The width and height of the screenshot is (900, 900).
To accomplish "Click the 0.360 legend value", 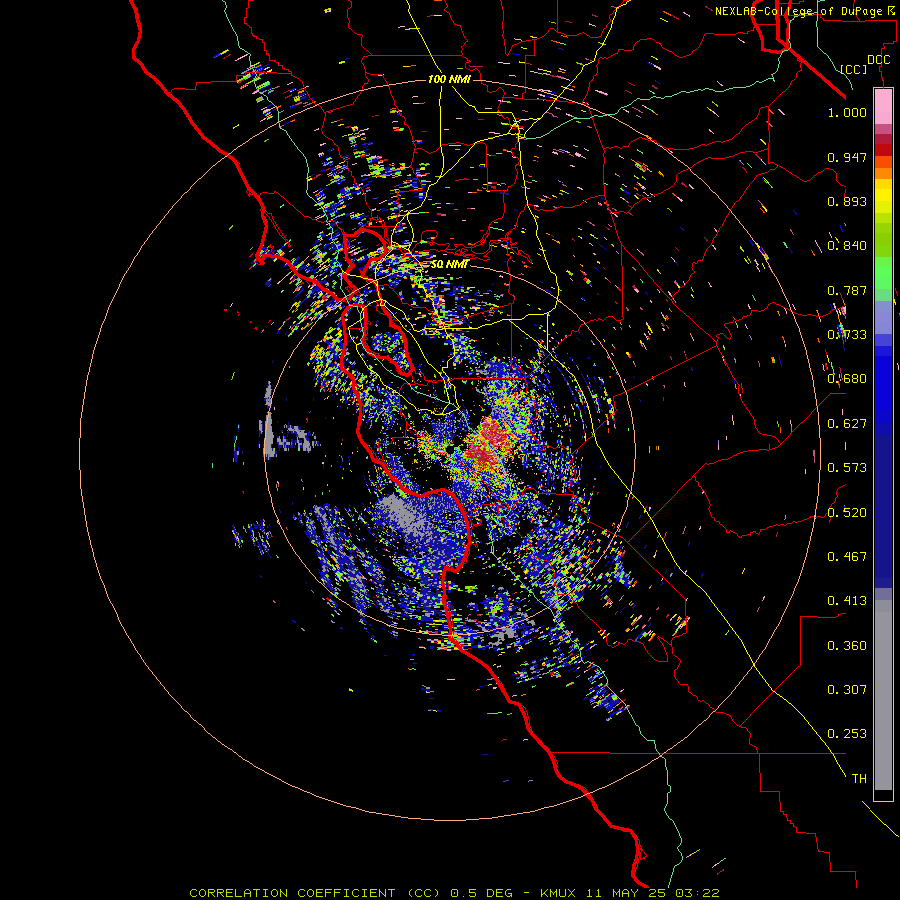I will (847, 646).
